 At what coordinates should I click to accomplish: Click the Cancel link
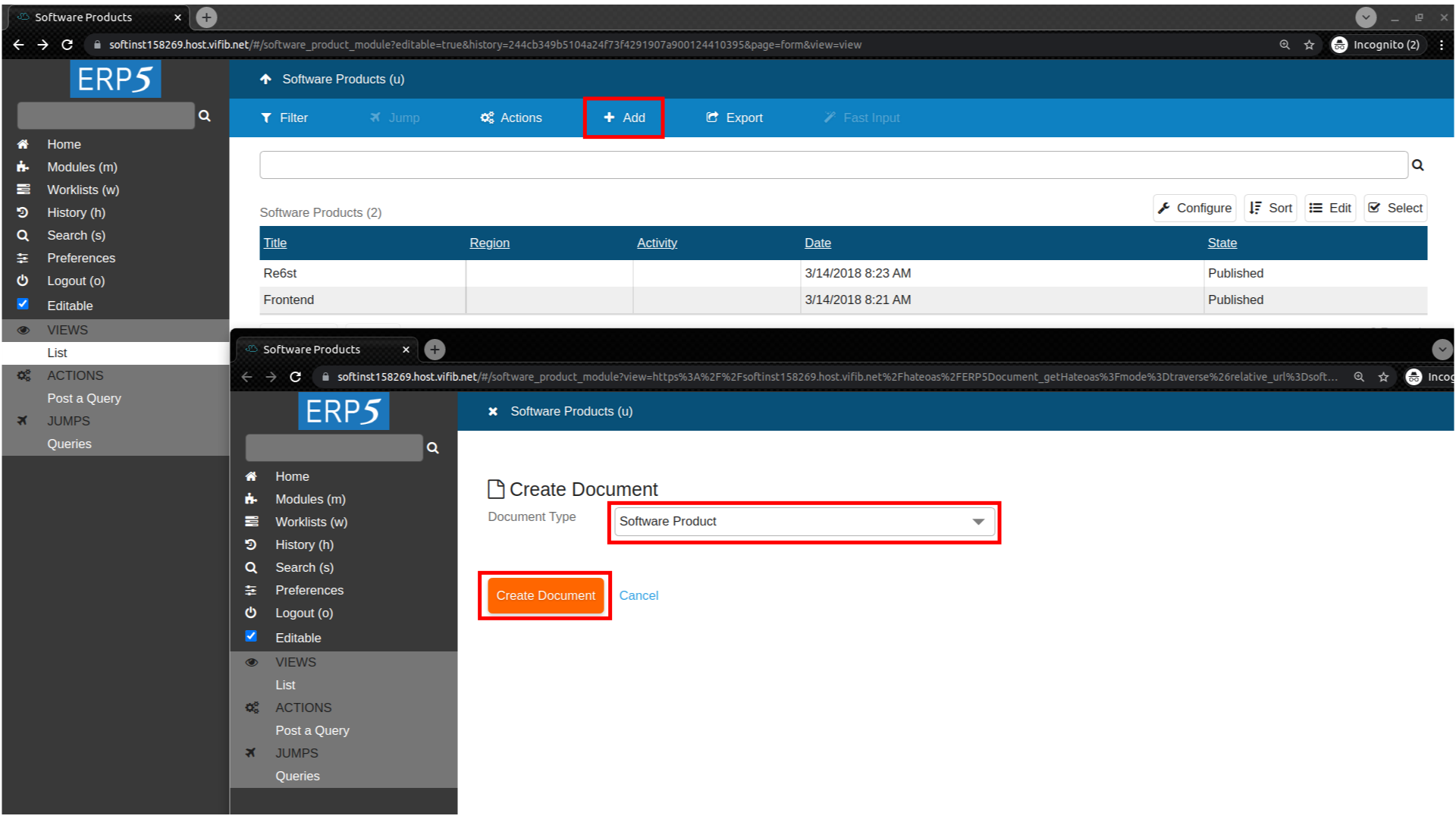[x=638, y=595]
